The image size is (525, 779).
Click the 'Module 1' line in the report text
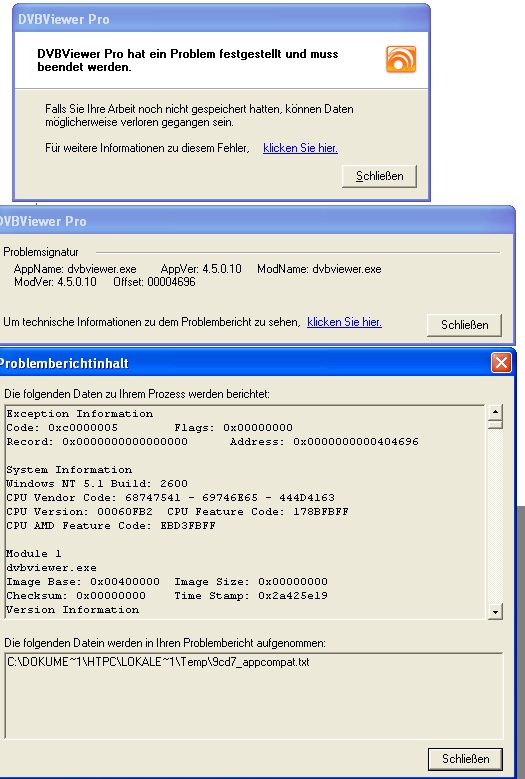[33, 553]
